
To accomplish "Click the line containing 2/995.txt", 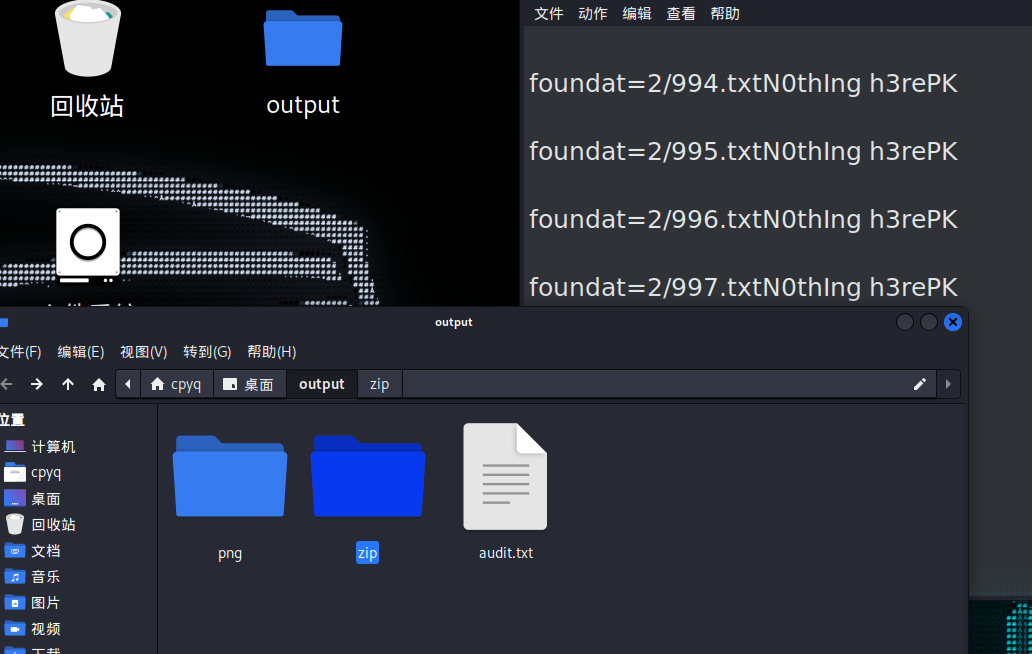I will pyautogui.click(x=743, y=151).
